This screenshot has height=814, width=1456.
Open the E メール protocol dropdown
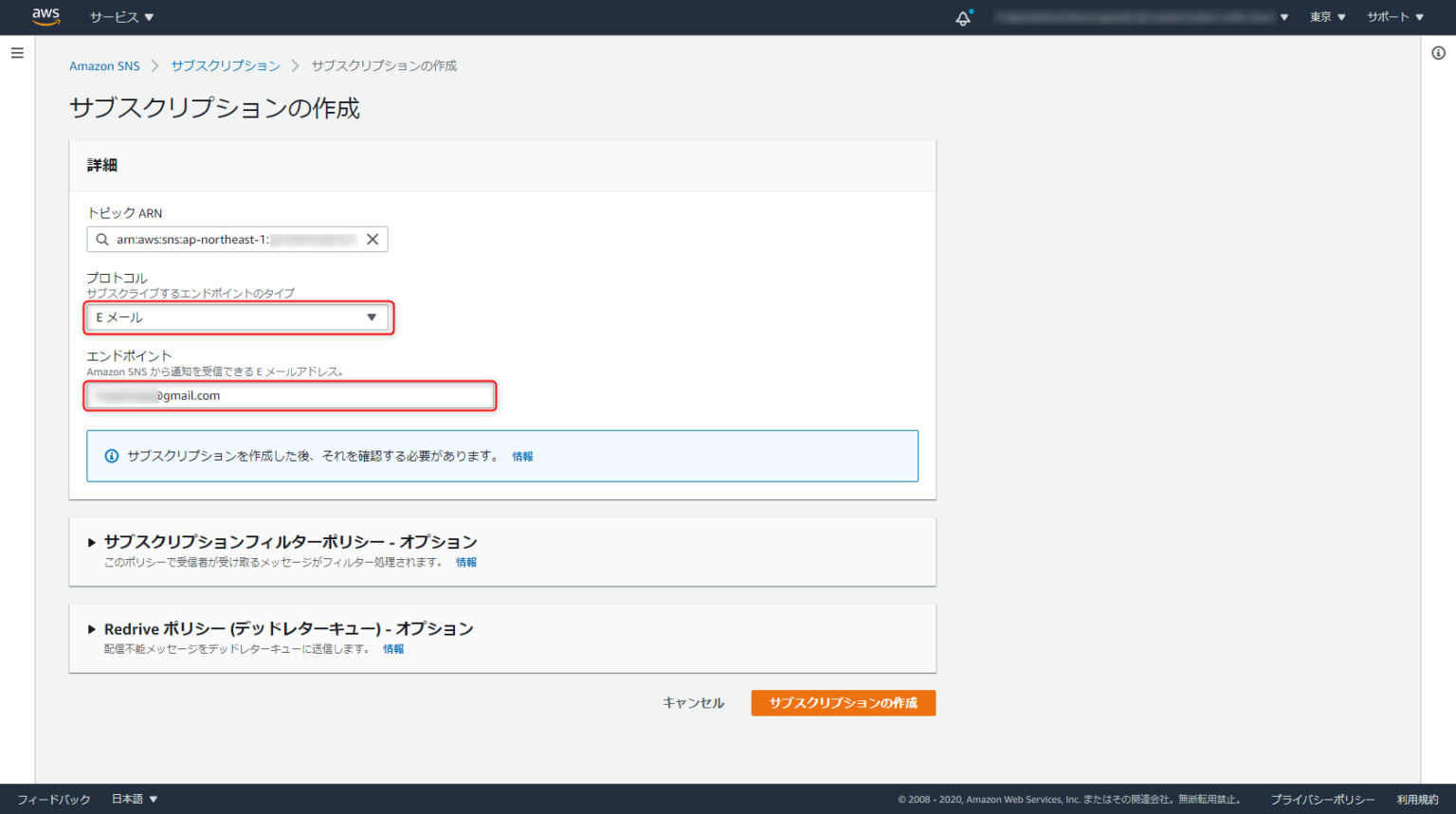click(238, 317)
